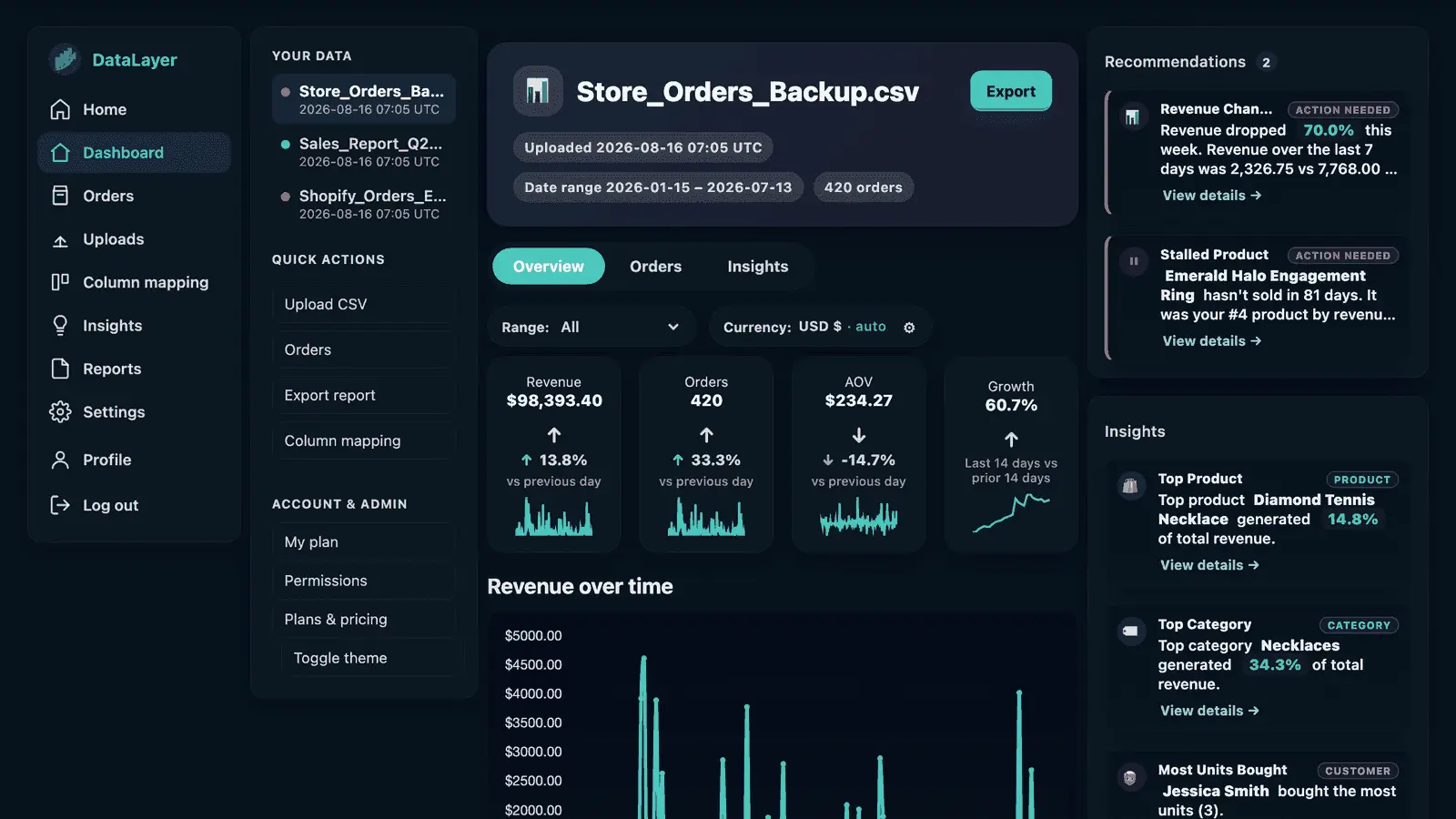1456x819 pixels.
Task: Open Home in the sidebar menu
Action: click(x=134, y=109)
